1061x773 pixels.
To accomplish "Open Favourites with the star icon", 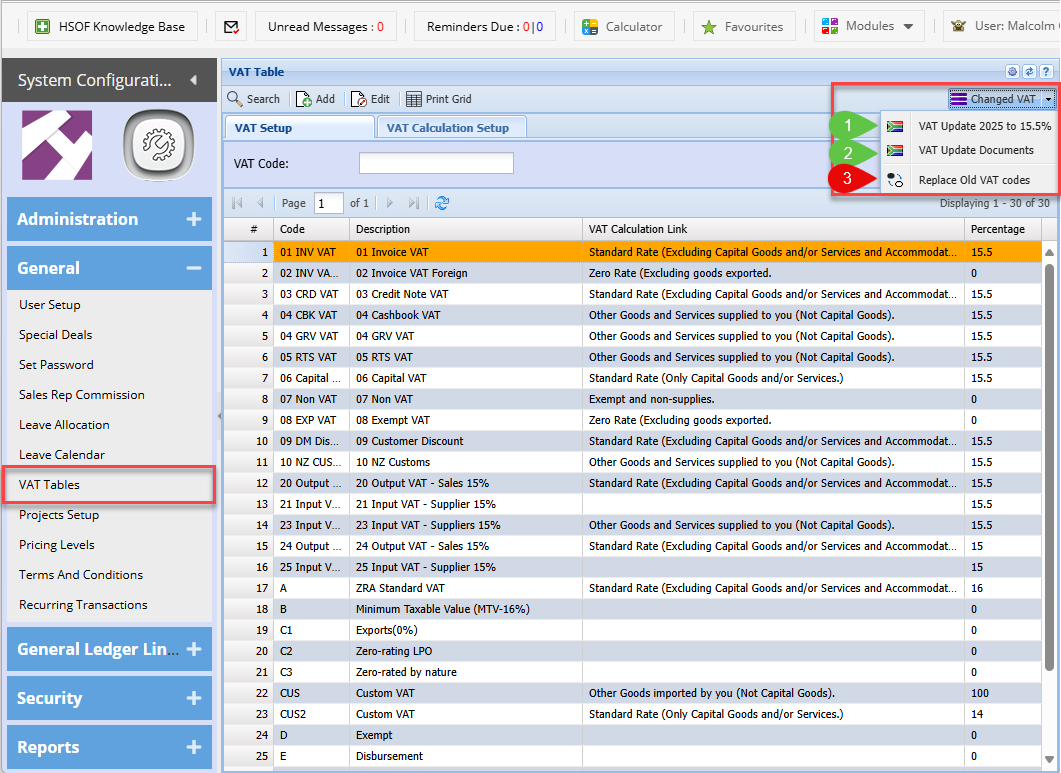I will coord(744,27).
